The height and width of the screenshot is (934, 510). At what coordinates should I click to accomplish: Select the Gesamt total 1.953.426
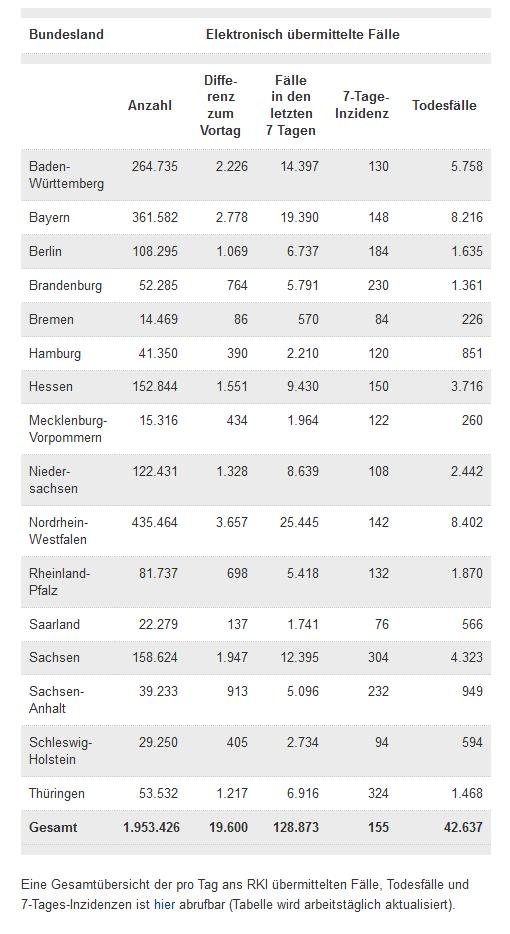click(x=151, y=827)
